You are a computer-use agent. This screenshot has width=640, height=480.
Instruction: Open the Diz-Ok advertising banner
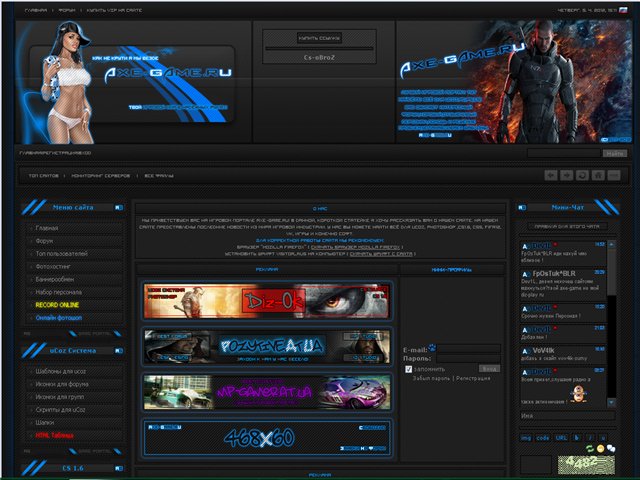coord(267,301)
